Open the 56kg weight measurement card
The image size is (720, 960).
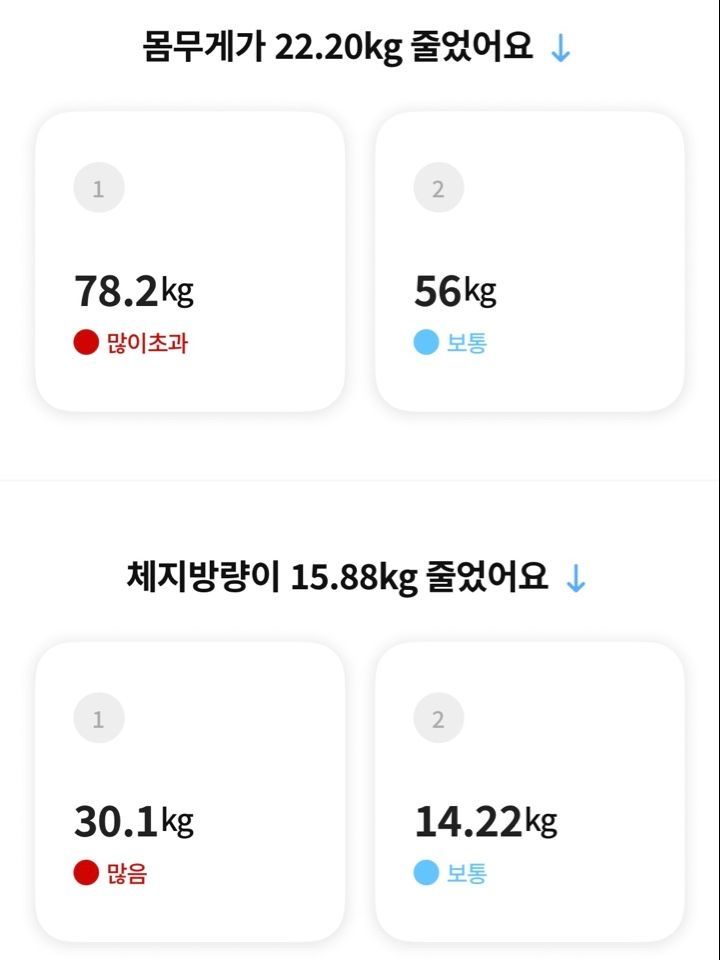(530, 261)
